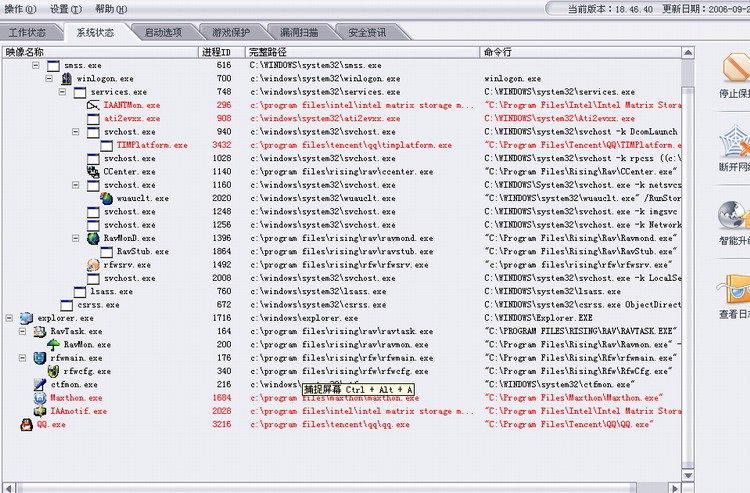Collapse svchost.exe node with PID 940
Viewport: 750px width, 493px height.
76,131
